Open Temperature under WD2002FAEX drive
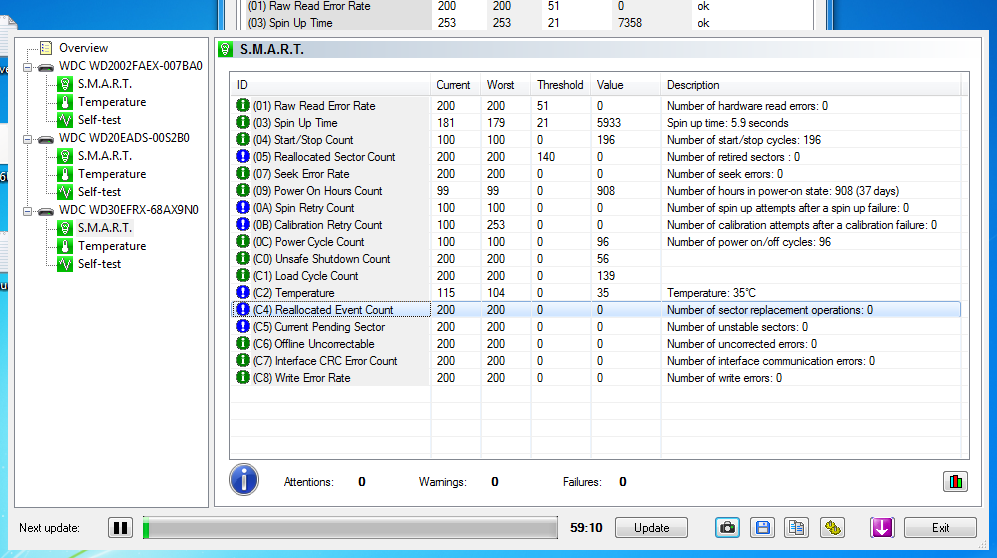 (112, 102)
